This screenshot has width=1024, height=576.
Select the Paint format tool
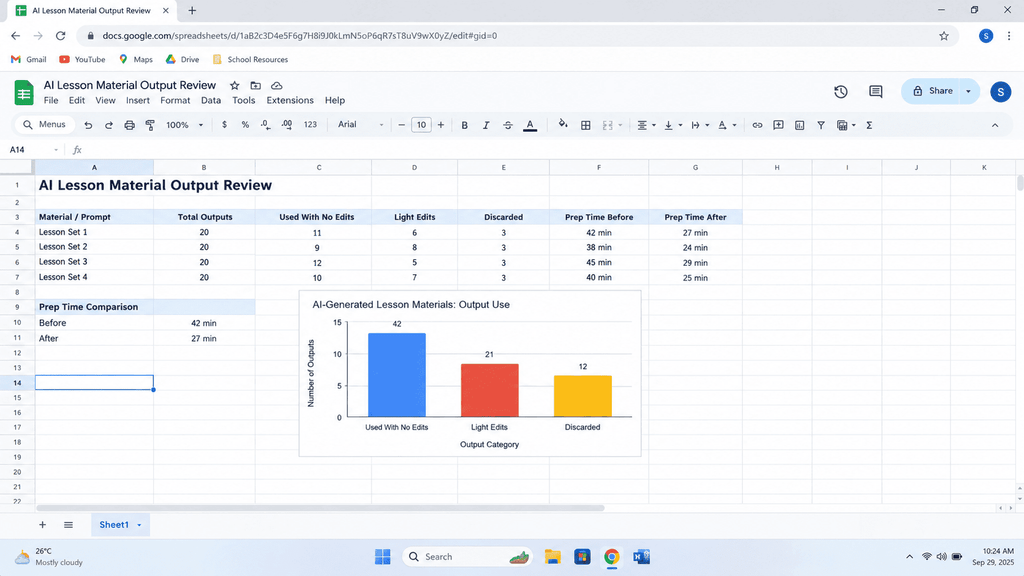pos(150,125)
